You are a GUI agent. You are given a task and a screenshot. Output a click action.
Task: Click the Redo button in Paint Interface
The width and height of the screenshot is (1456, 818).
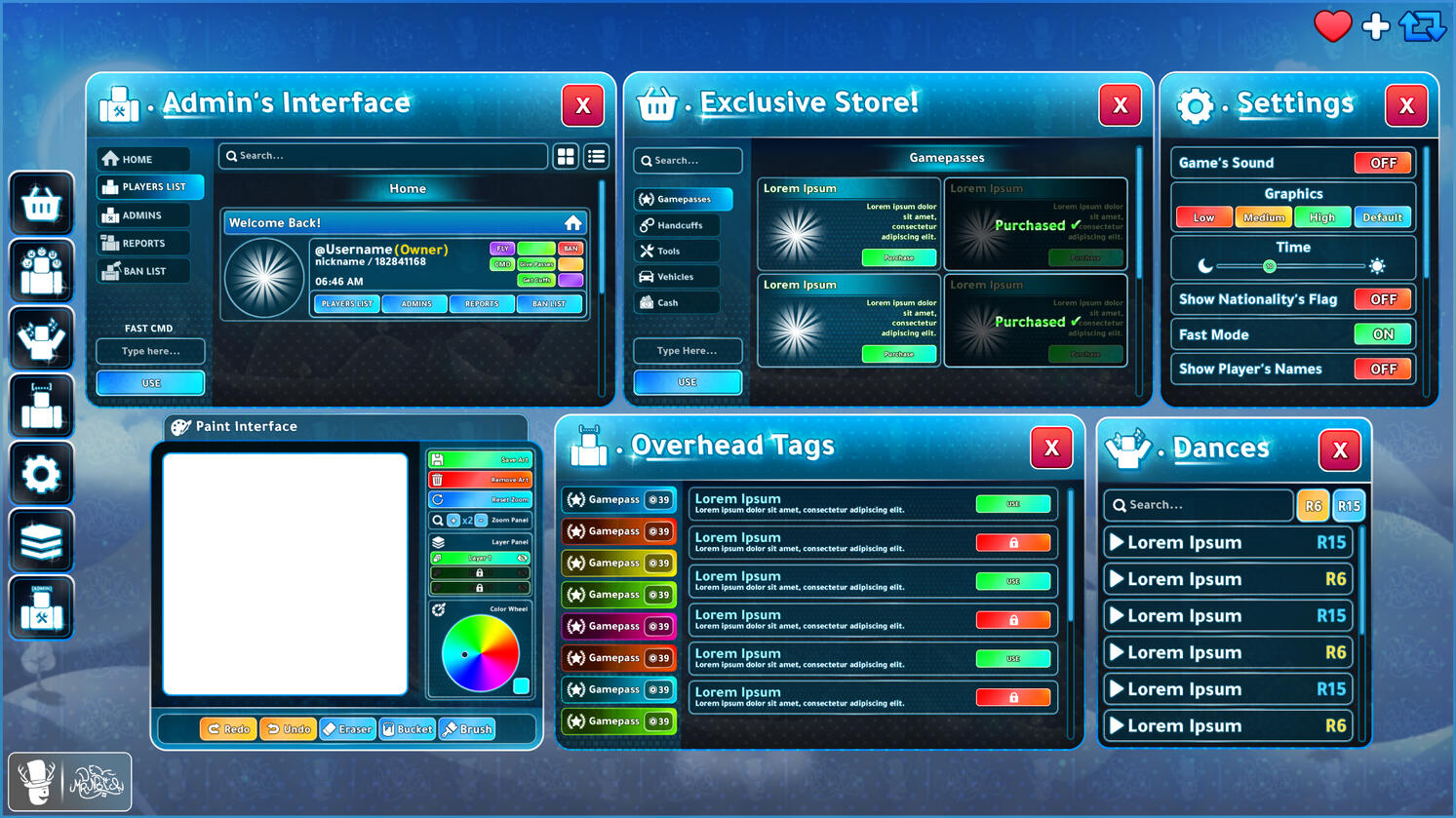coord(228,729)
